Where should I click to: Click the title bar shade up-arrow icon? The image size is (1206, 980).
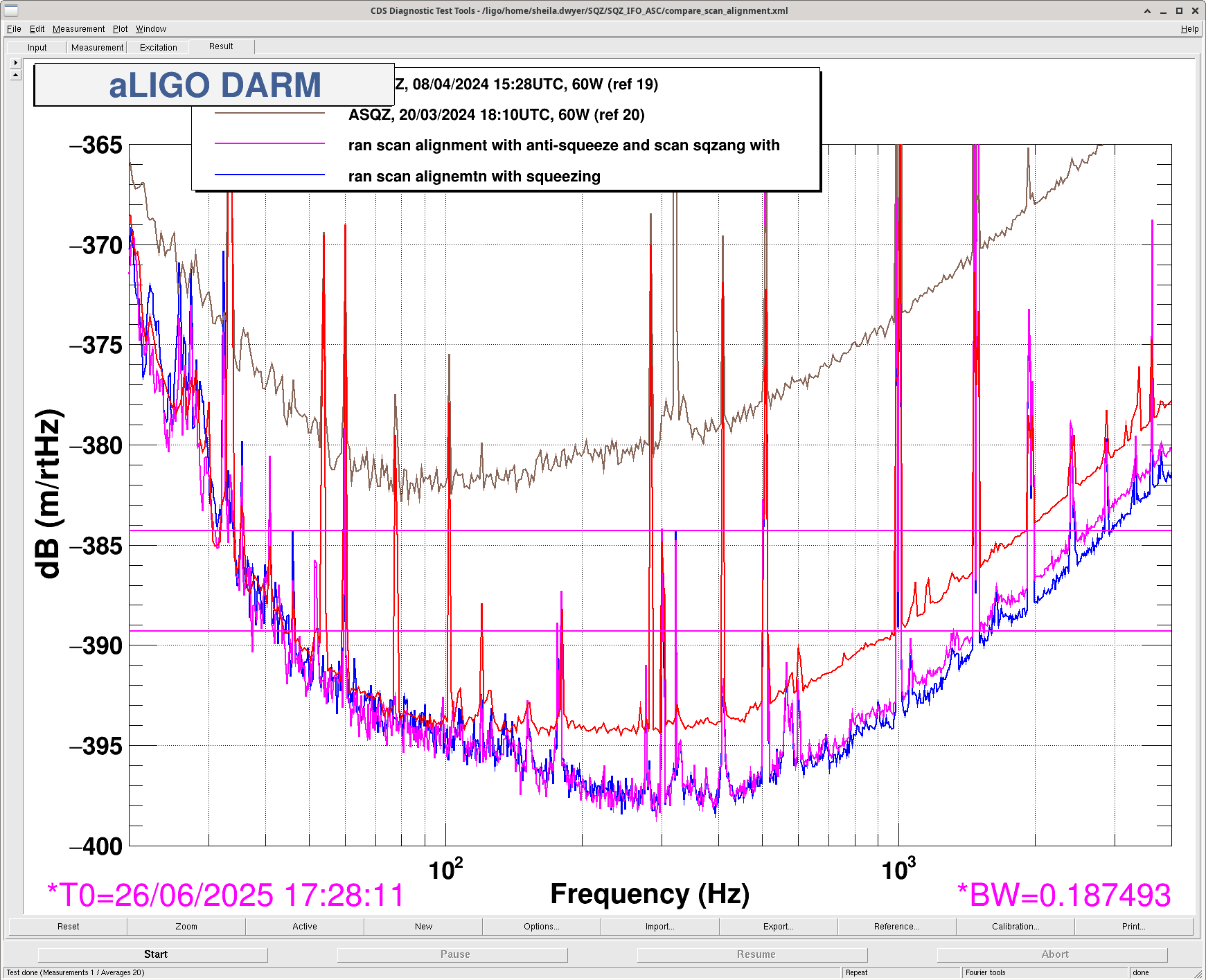[1147, 10]
